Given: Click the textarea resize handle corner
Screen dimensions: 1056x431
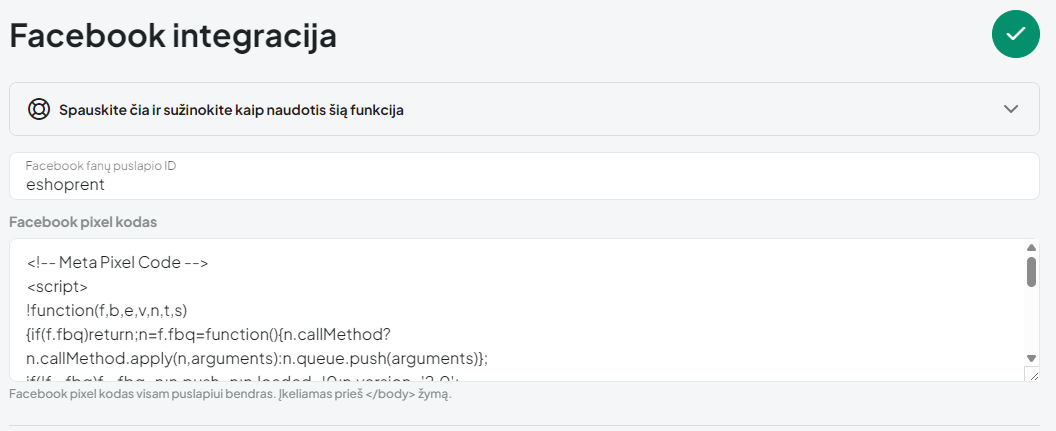Looking at the screenshot, I should coord(1032,374).
